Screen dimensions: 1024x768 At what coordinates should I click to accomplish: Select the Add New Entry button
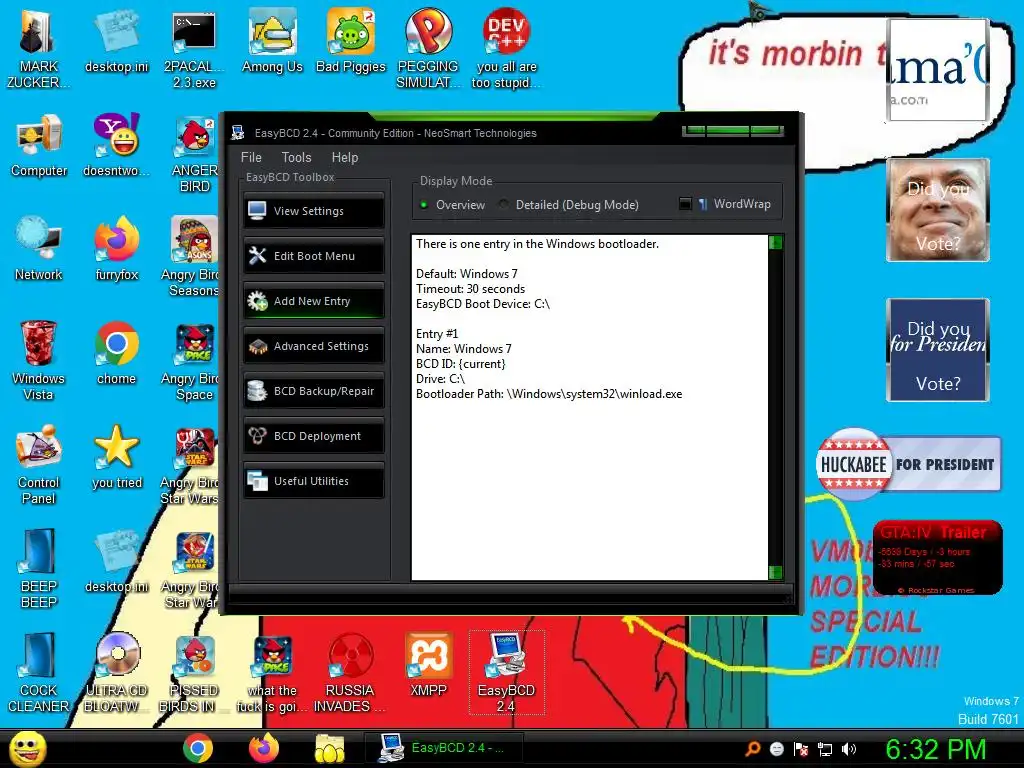point(313,301)
